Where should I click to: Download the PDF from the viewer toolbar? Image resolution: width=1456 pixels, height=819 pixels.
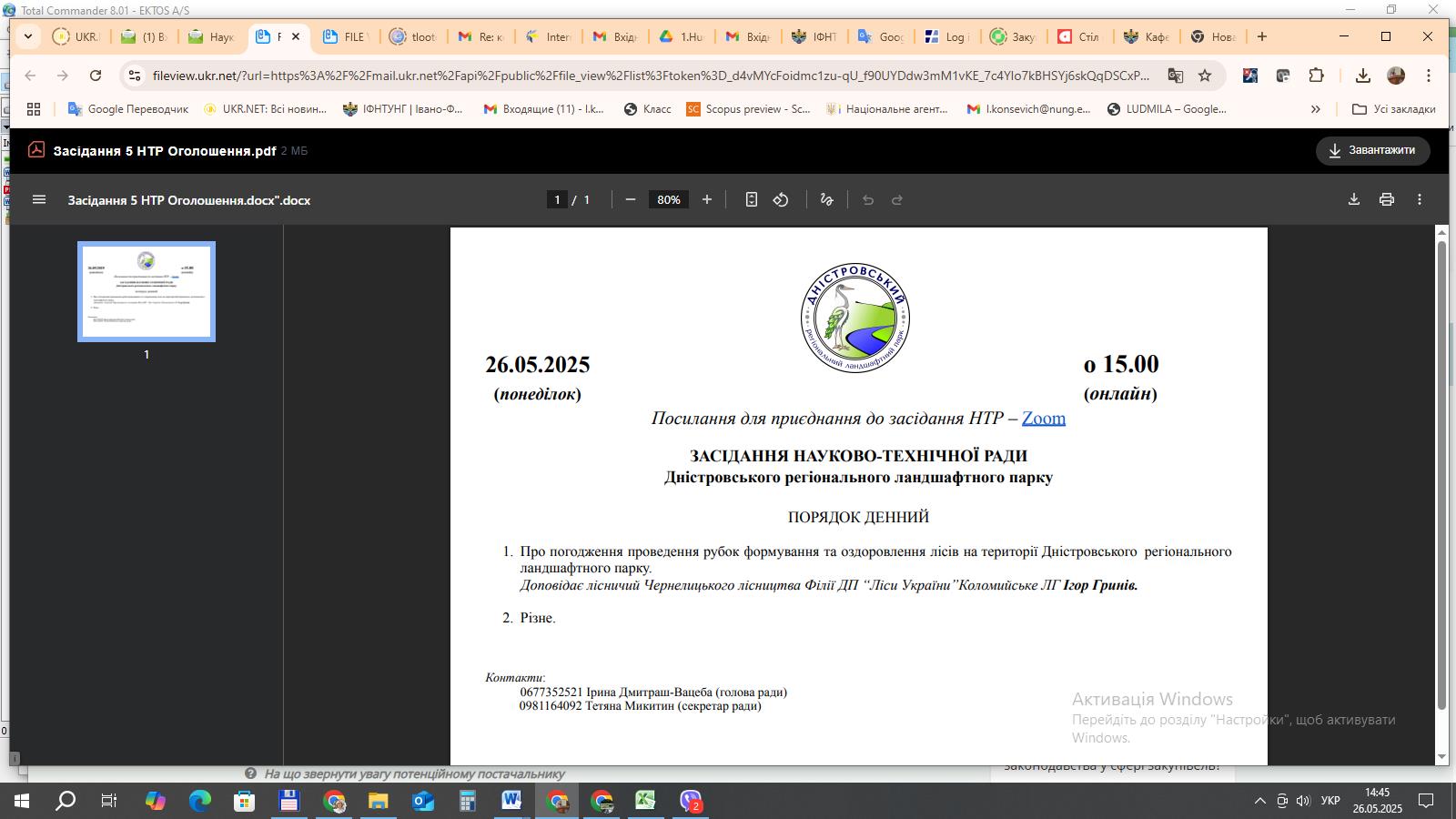click(x=1353, y=200)
